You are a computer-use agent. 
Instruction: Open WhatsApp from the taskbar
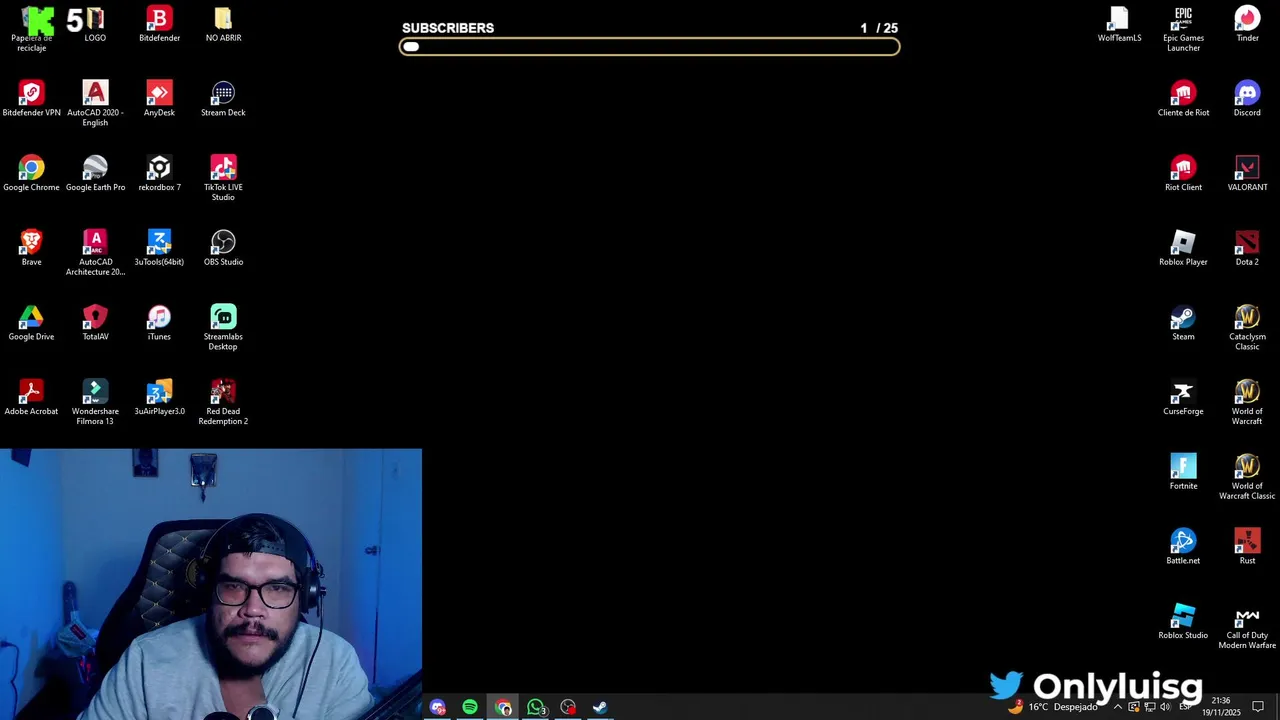pos(536,707)
